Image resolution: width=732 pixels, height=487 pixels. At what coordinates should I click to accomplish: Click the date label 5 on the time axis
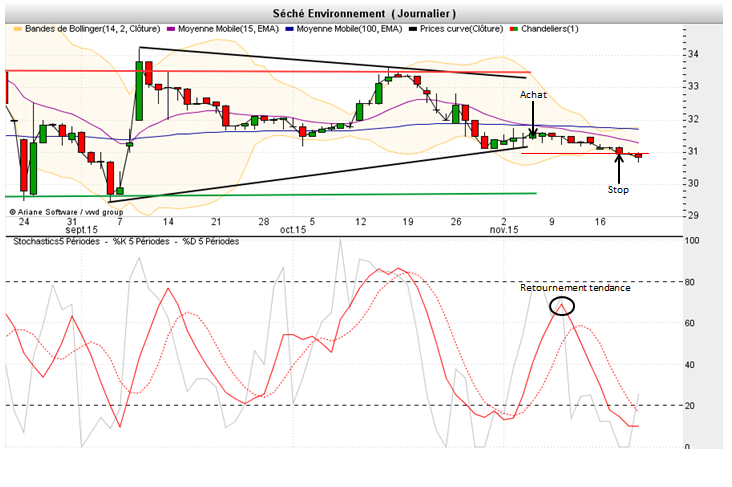tap(312, 221)
